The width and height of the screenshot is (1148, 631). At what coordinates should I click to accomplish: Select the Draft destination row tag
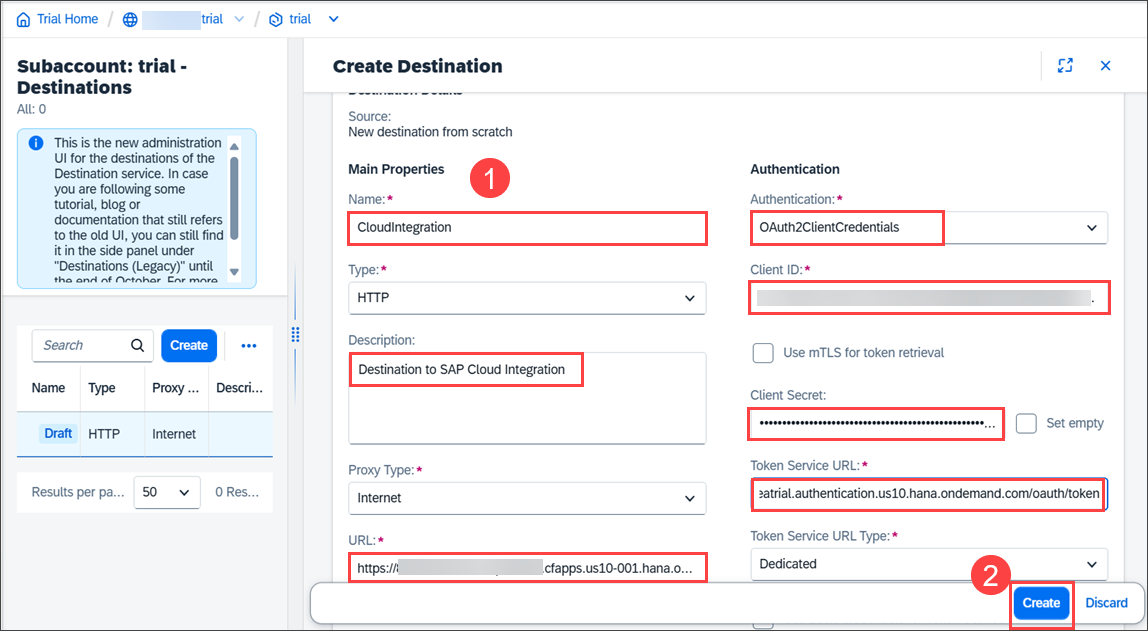coord(58,433)
